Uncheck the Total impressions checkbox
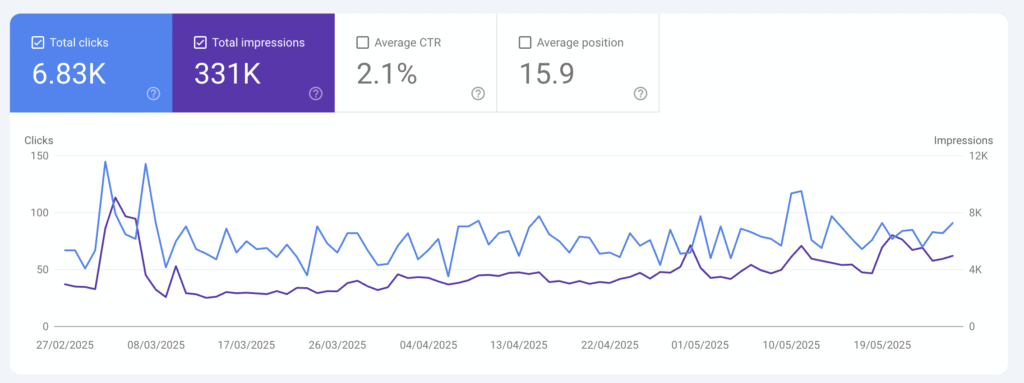Image resolution: width=1024 pixels, height=383 pixels. click(200, 42)
